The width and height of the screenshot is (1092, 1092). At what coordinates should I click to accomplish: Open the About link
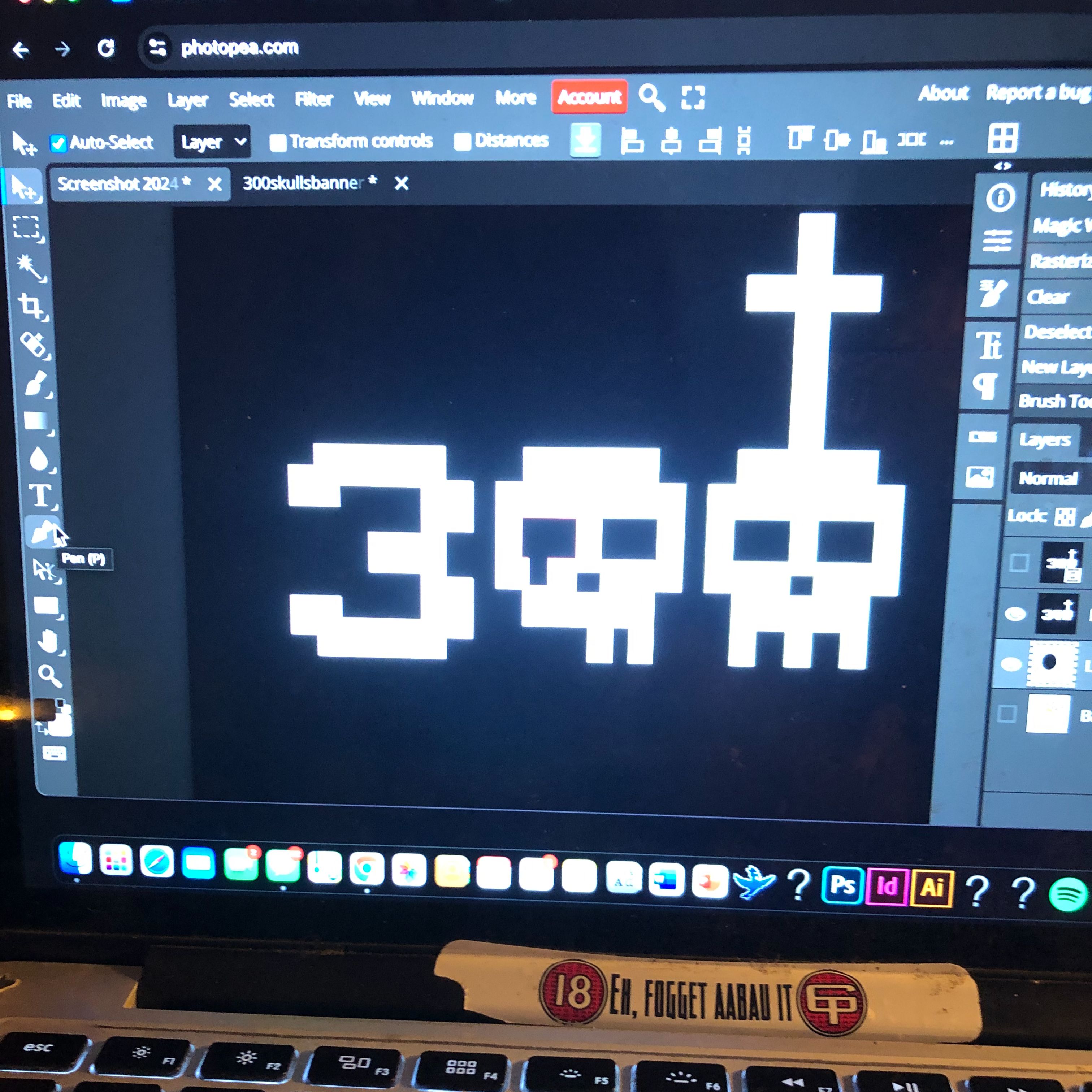[x=943, y=93]
